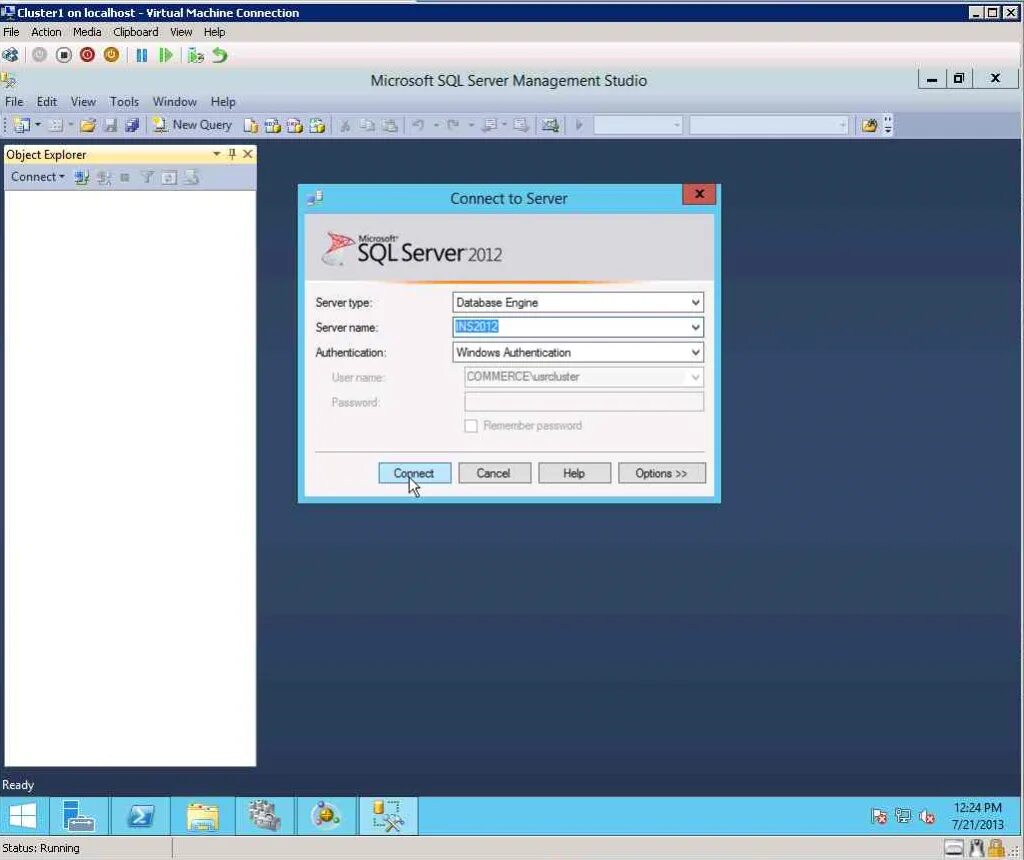Viewport: 1024px width, 860px height.
Task: Open the VM Connection Clipboard menu
Action: (x=135, y=32)
